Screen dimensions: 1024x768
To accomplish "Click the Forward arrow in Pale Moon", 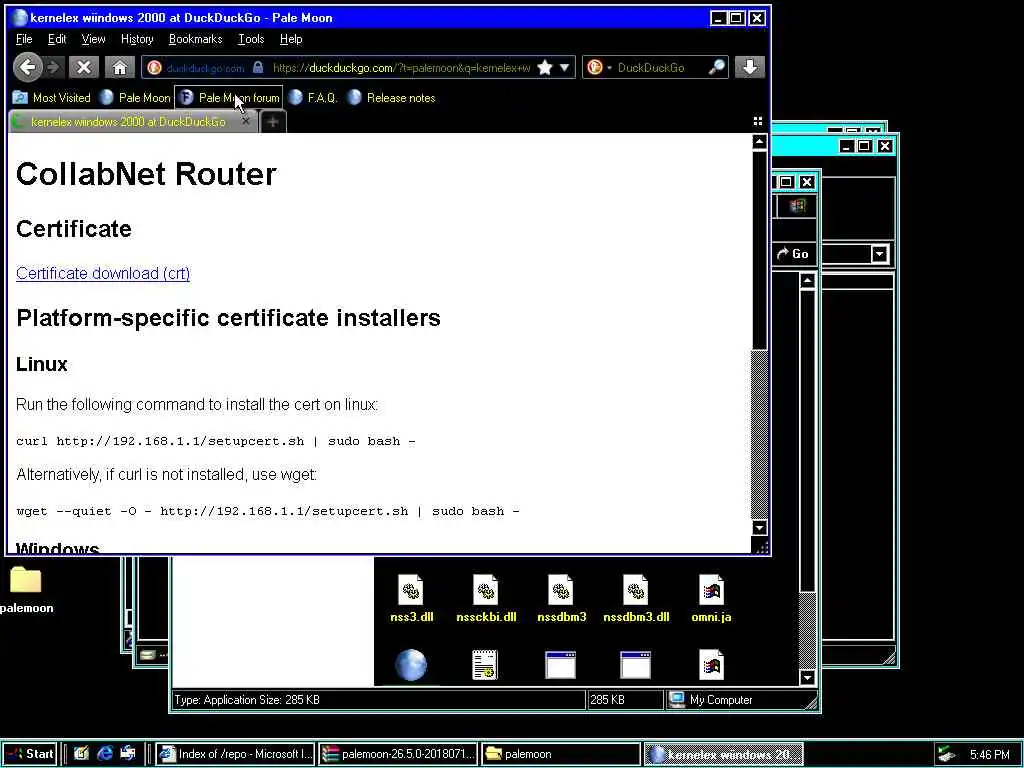I will (x=55, y=67).
